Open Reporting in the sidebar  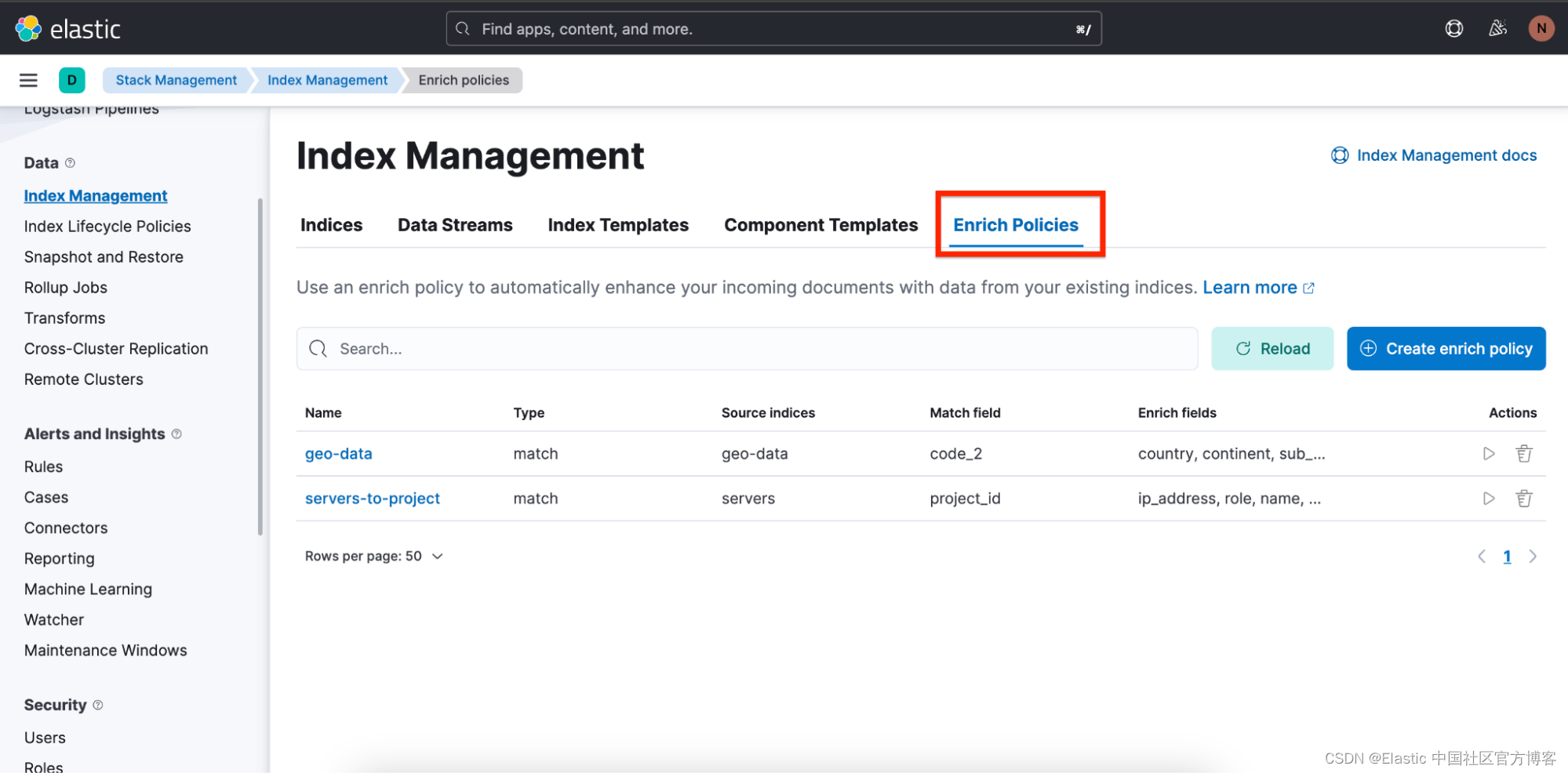click(59, 559)
